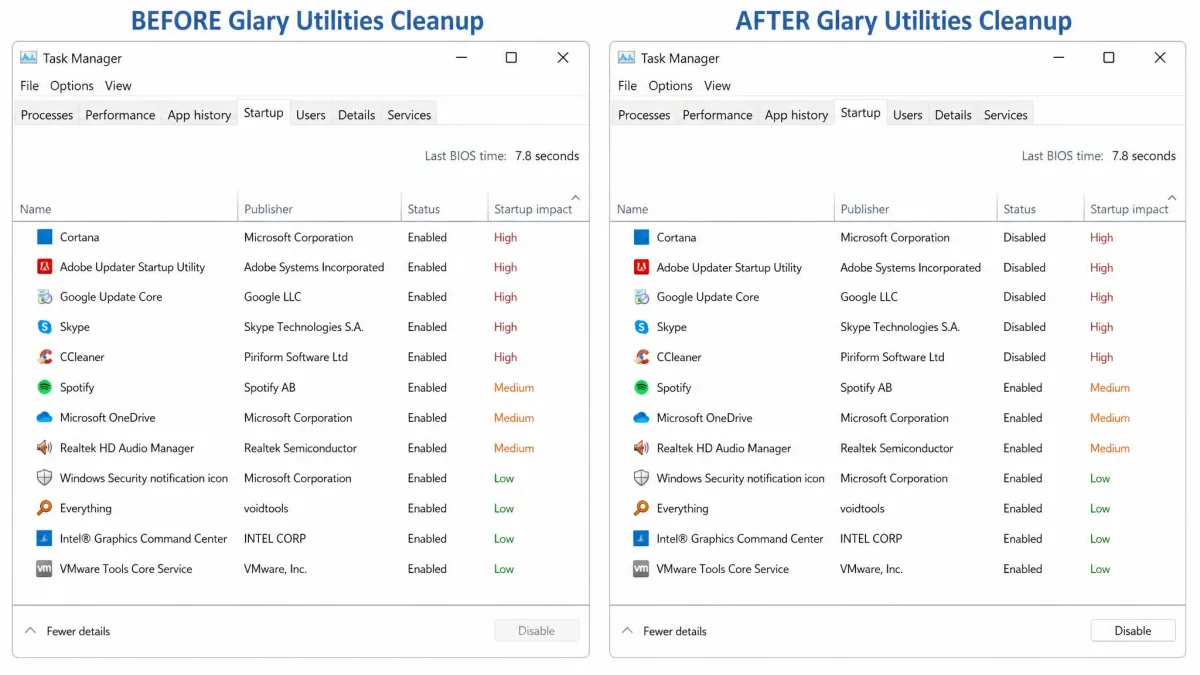Open the Options menu in the BEFORE Task Manager
This screenshot has width=1200, height=675.
coord(72,86)
